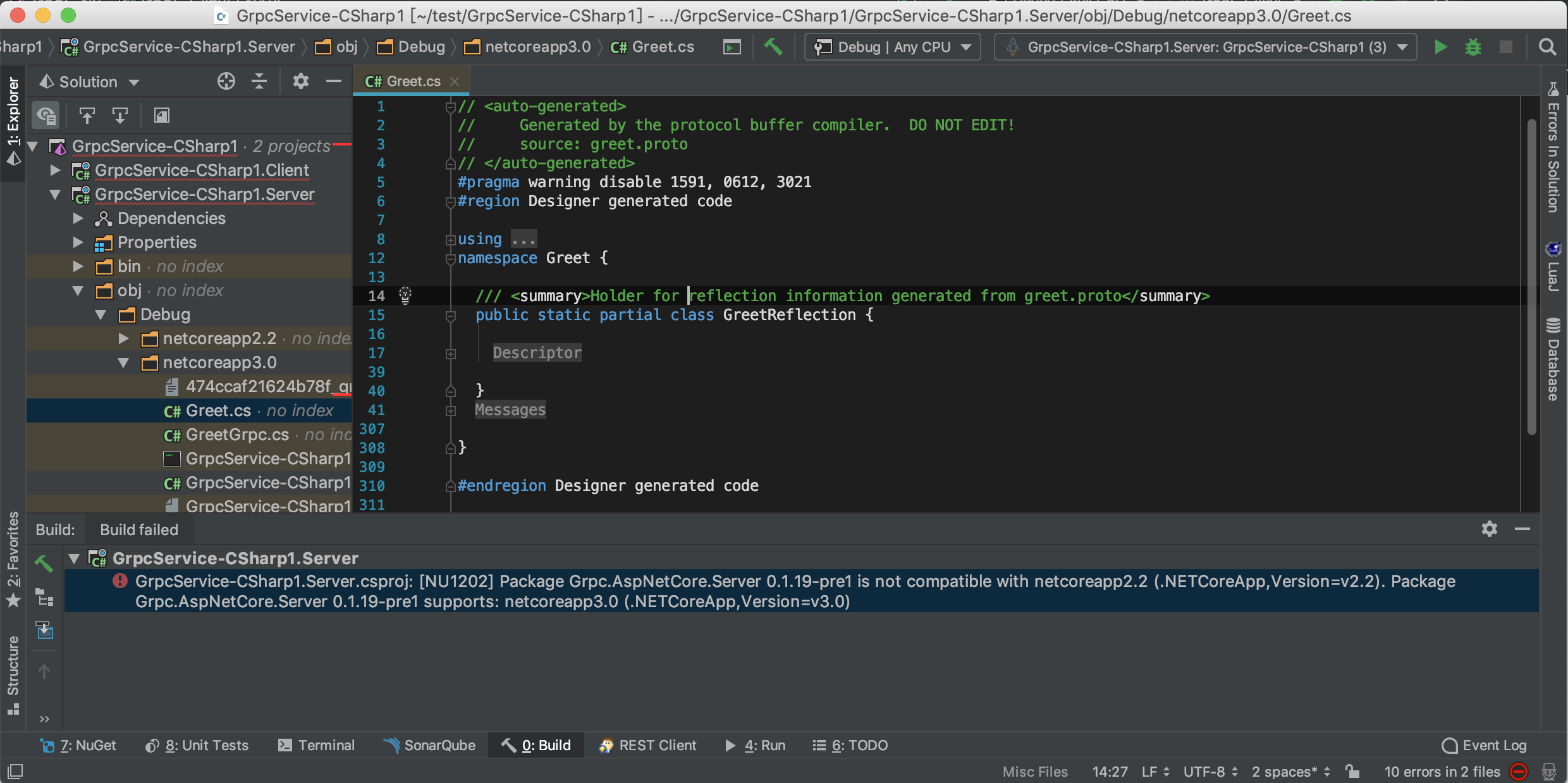Viewport: 1568px width, 783px height.
Task: Expand the bin folder
Action: click(x=78, y=266)
